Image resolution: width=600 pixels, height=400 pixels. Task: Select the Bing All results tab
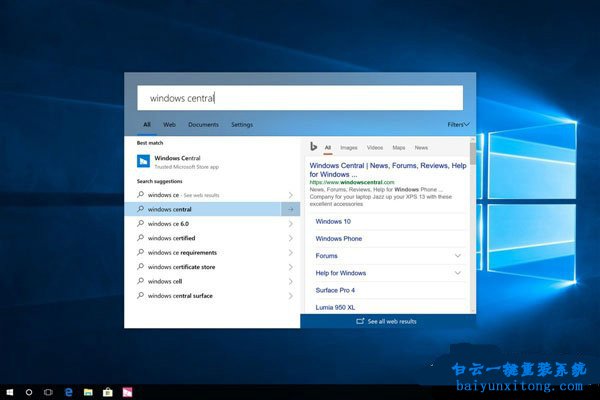[328, 147]
